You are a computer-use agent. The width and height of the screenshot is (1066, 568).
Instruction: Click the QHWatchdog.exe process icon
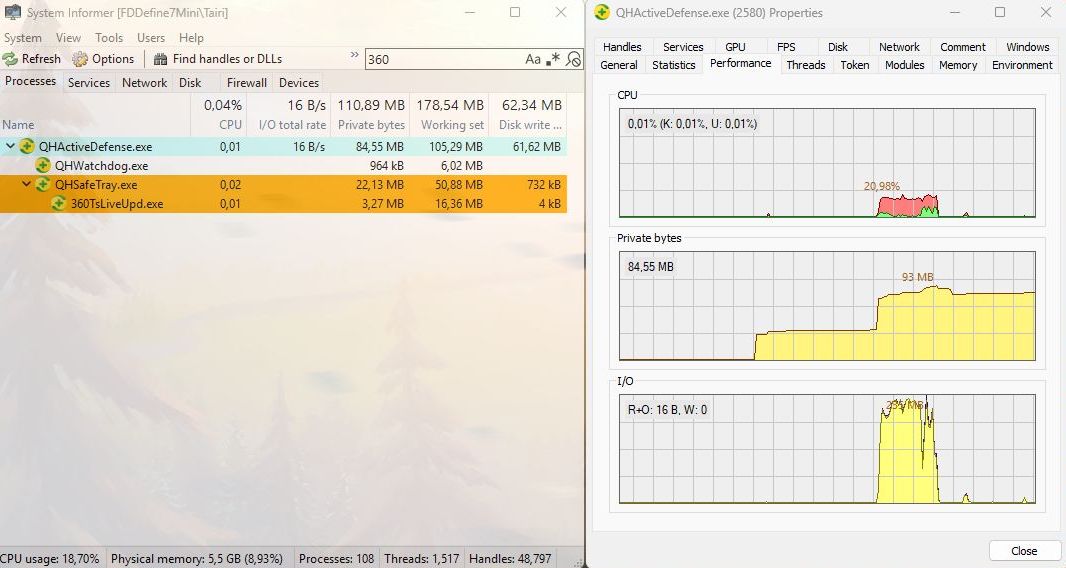(x=43, y=165)
